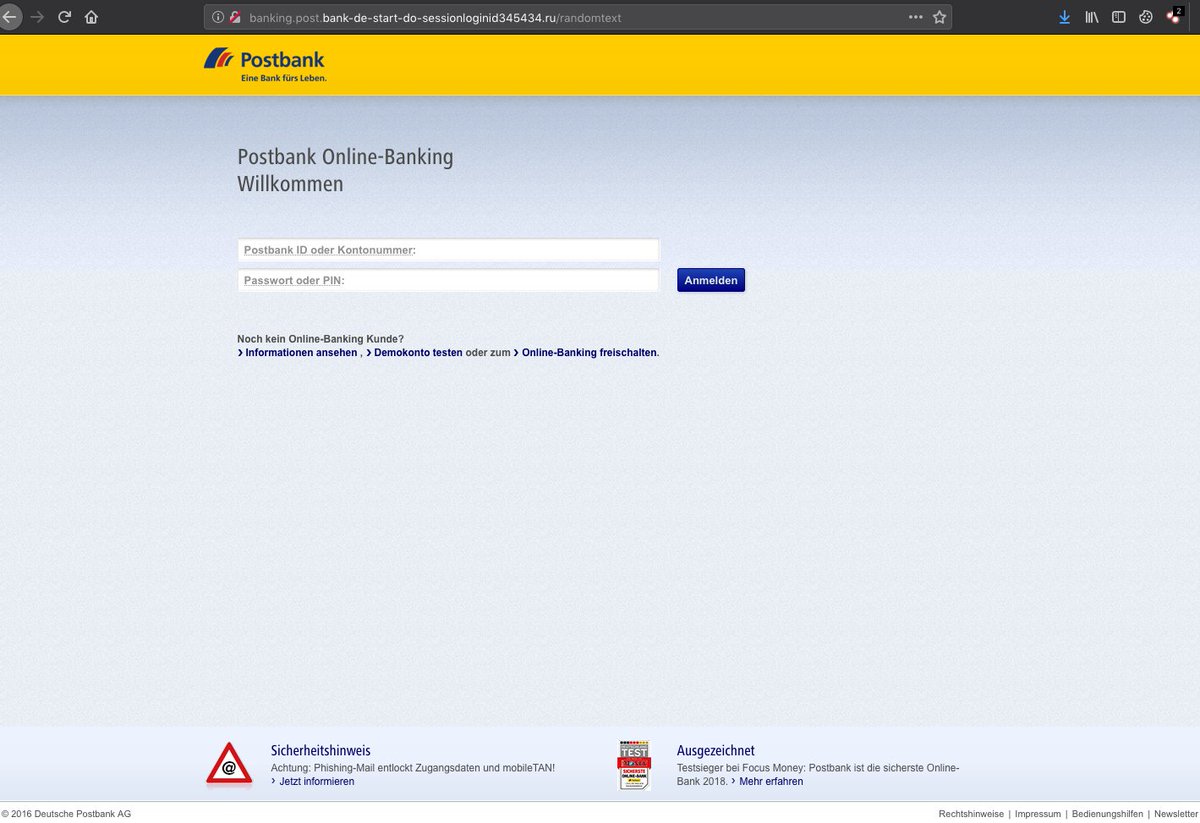Click the Postbank logo
The height and width of the screenshot is (823, 1200).
pos(265,65)
